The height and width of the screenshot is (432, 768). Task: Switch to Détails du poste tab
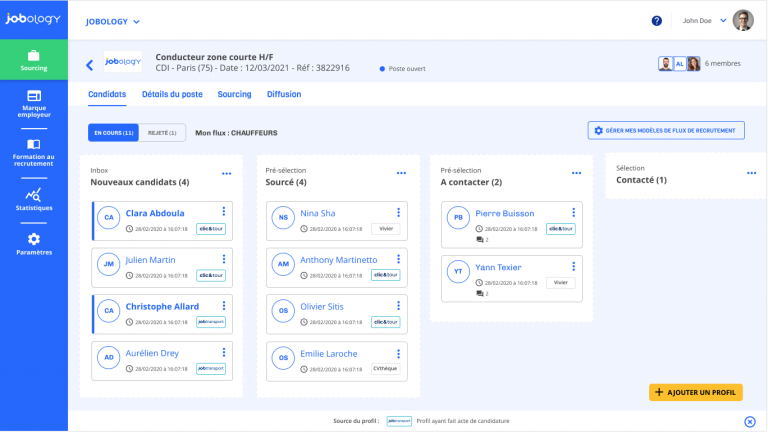172,94
